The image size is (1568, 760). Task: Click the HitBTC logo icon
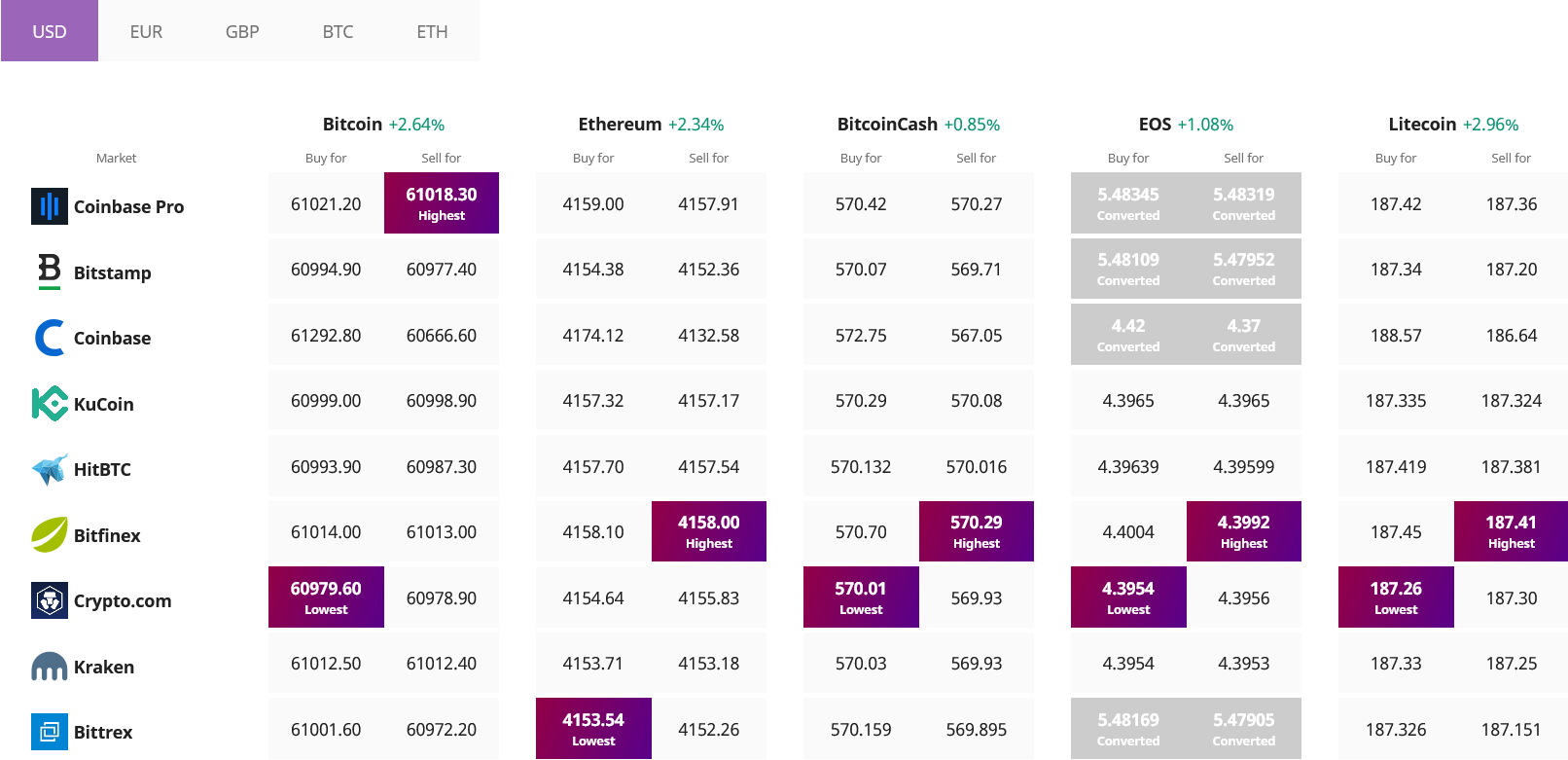pyautogui.click(x=50, y=469)
